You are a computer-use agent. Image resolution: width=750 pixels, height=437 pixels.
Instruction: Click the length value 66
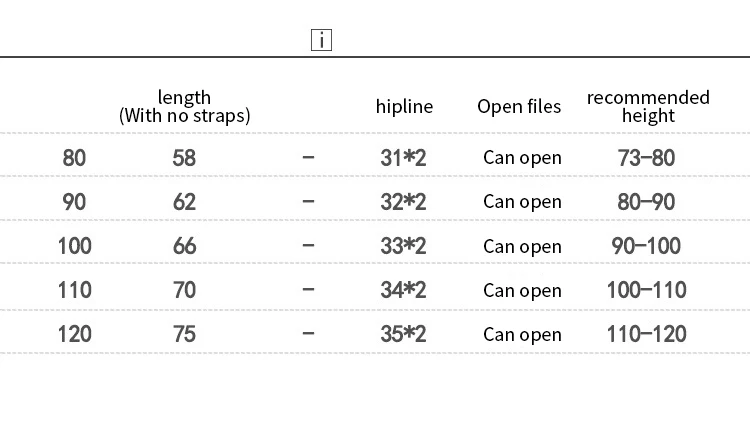(x=184, y=245)
